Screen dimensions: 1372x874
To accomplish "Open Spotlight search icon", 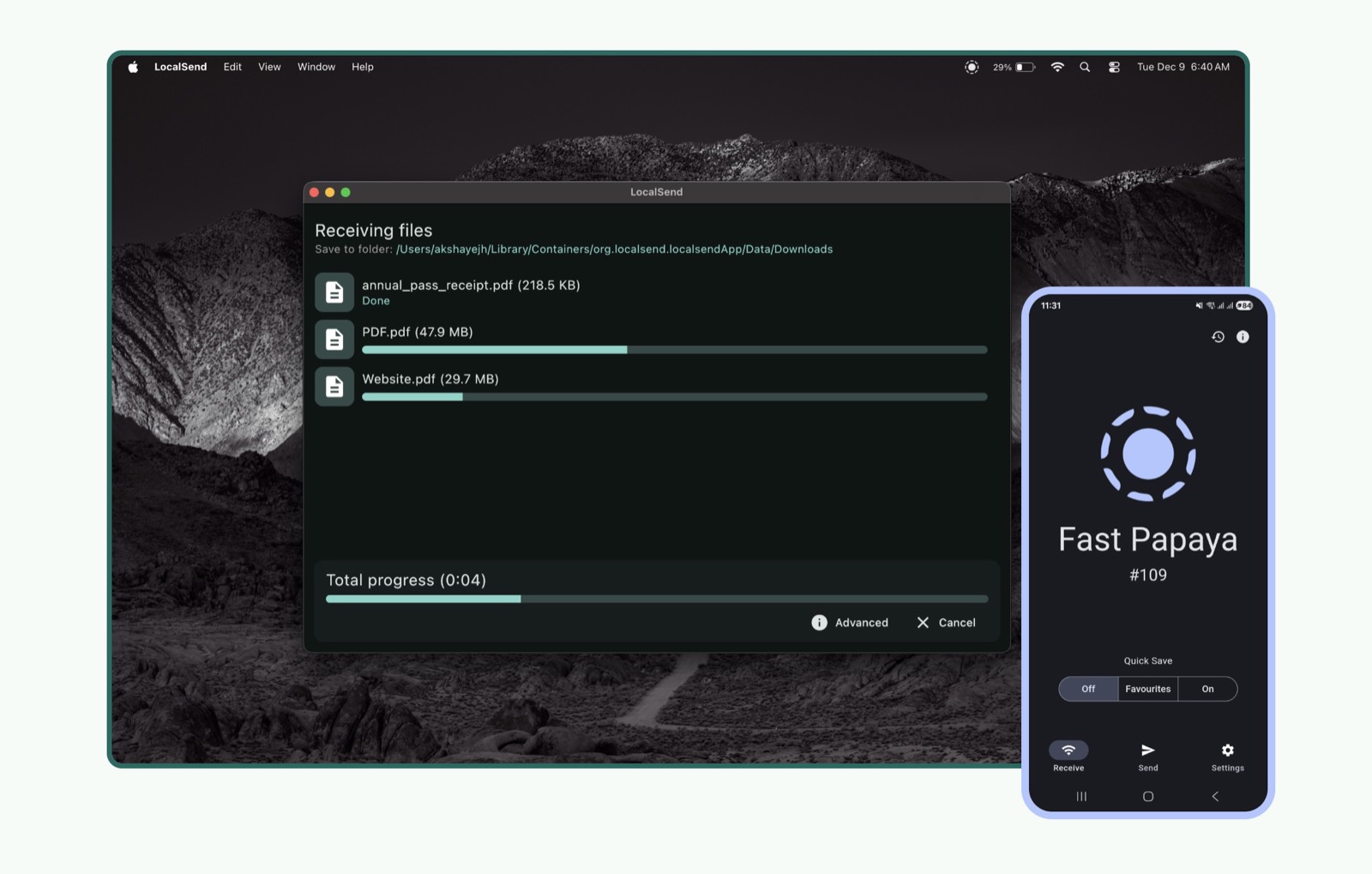I will 1085,67.
